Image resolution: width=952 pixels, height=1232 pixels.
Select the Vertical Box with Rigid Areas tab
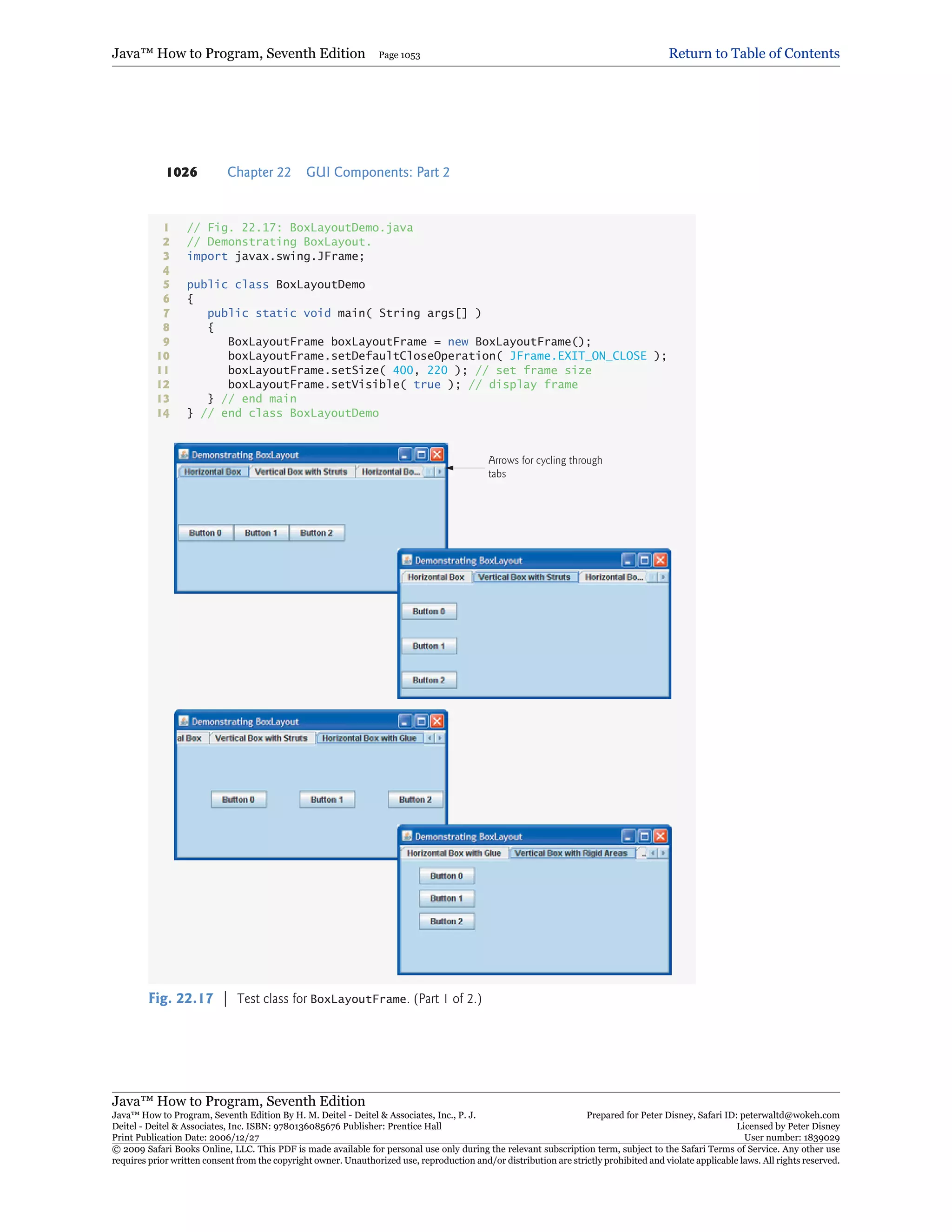coord(571,853)
